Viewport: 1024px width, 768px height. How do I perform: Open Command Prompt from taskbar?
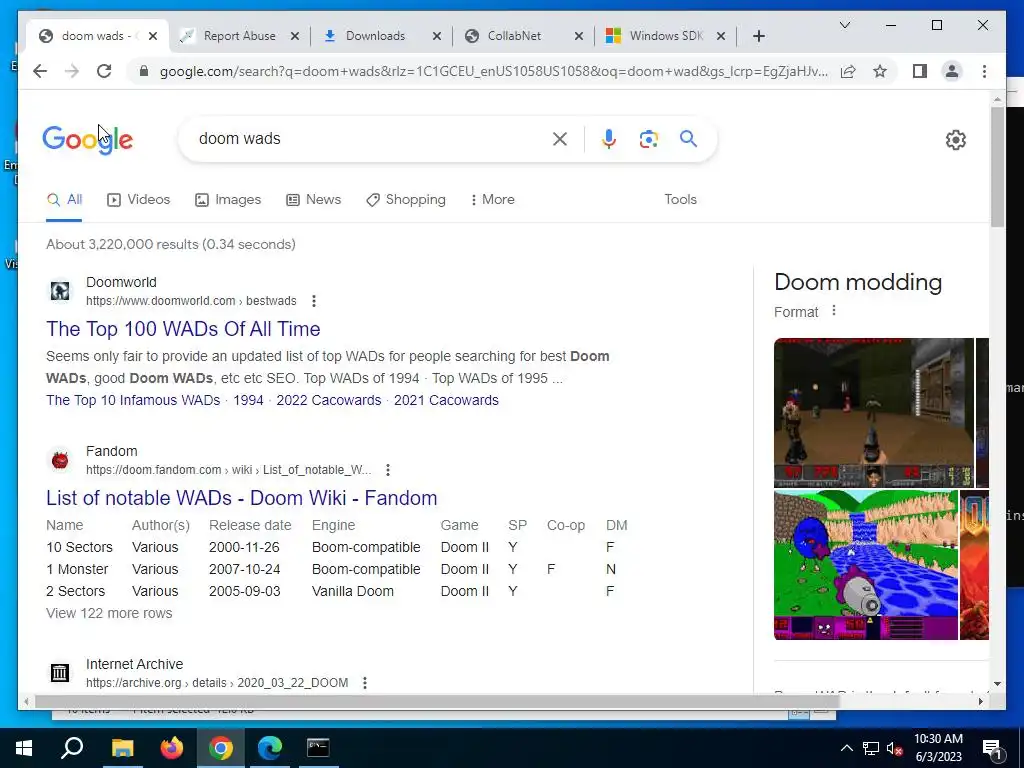(x=318, y=748)
